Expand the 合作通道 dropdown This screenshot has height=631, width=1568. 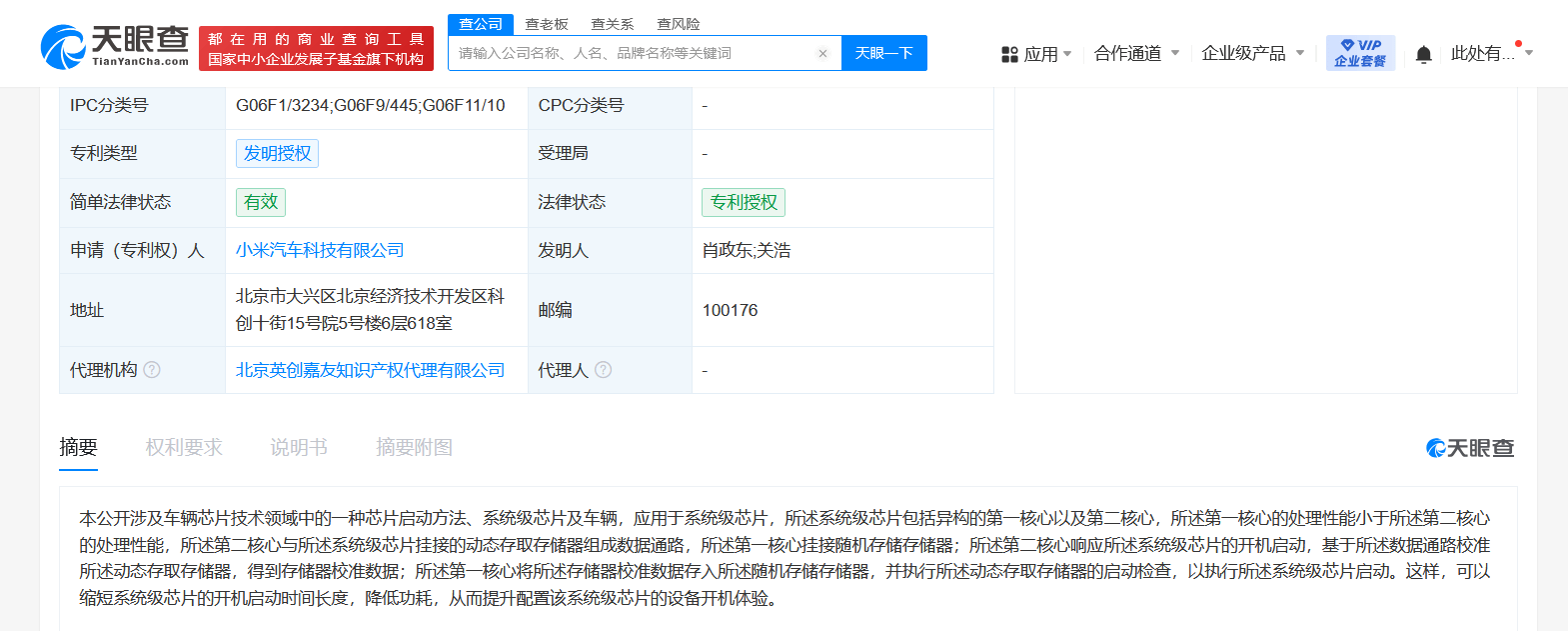pos(1175,53)
